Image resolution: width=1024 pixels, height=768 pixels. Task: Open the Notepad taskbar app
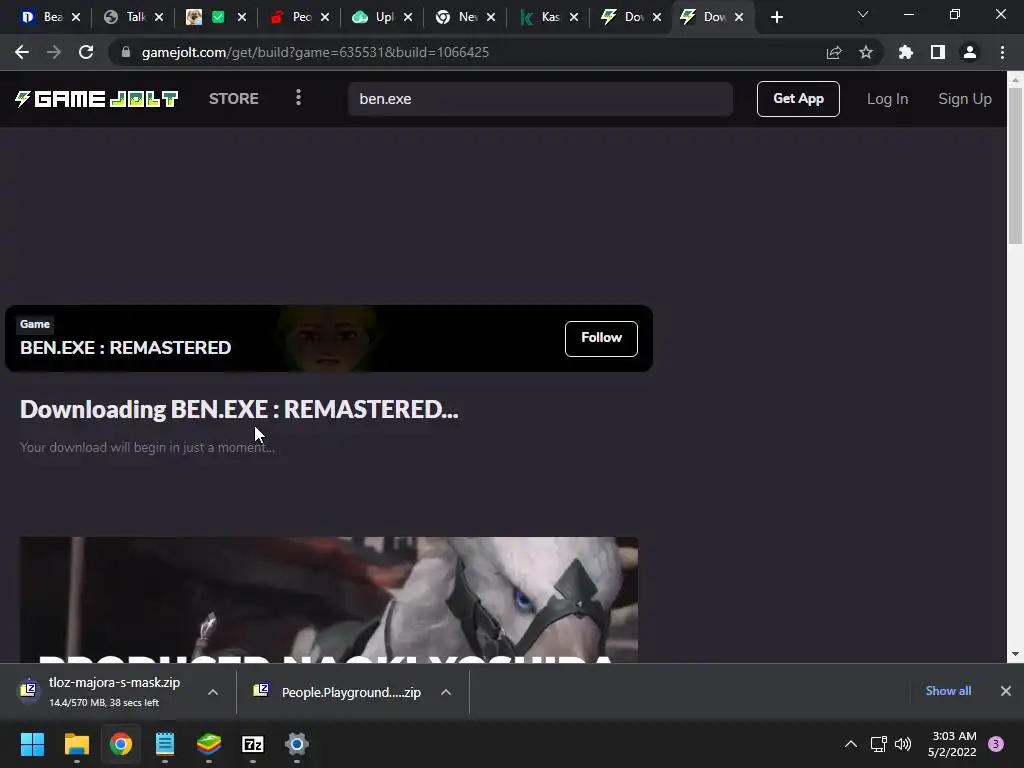[x=165, y=744]
